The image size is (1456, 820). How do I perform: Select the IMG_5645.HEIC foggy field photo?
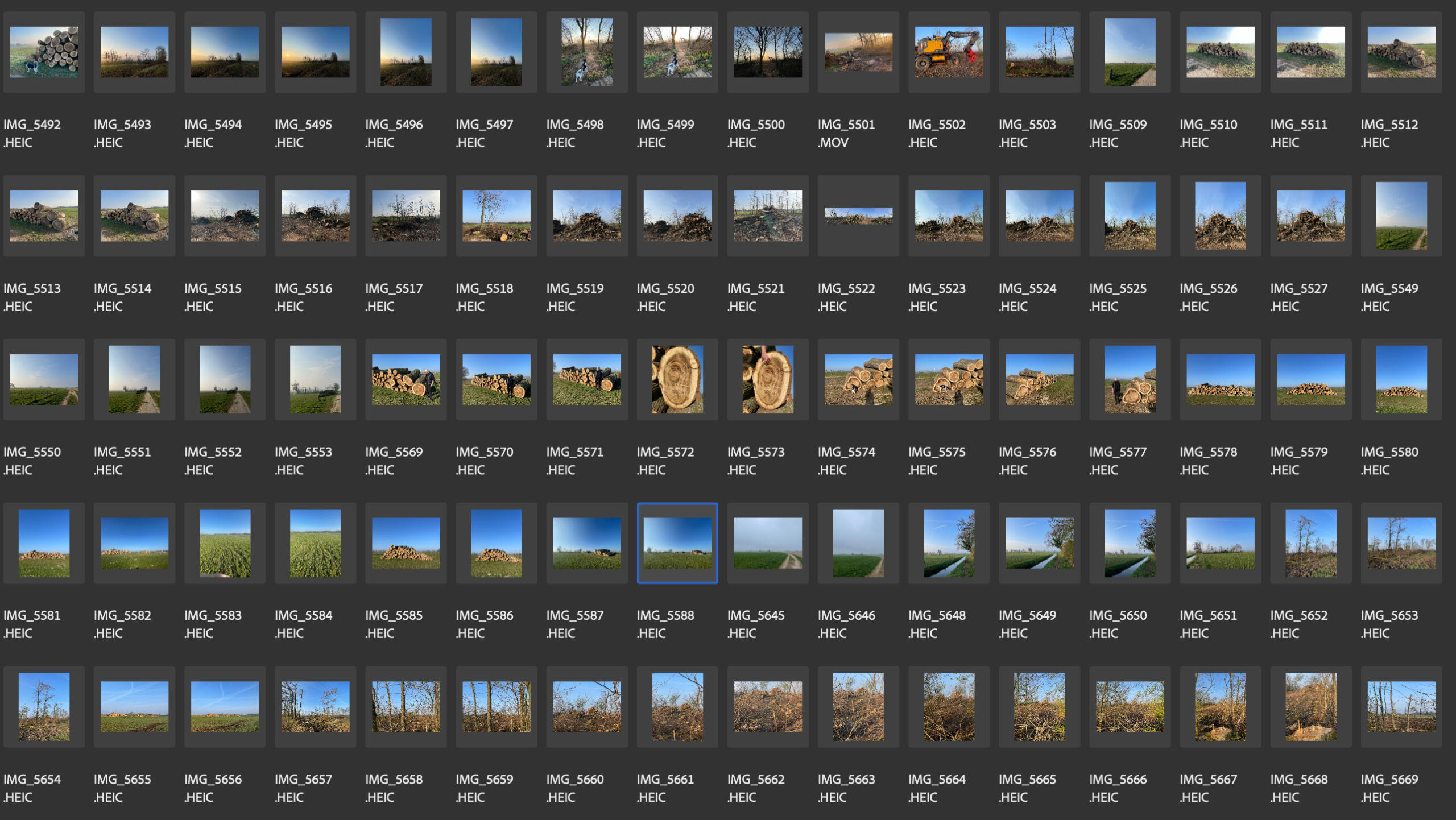coord(767,542)
